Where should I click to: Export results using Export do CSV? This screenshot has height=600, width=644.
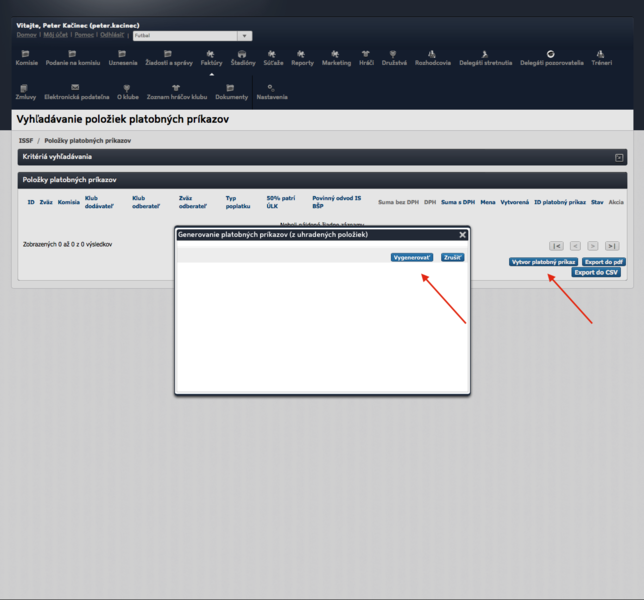[596, 272]
